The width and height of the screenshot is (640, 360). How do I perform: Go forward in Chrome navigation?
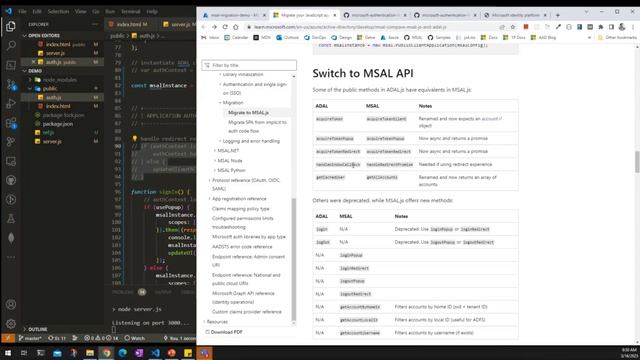[x=214, y=27]
